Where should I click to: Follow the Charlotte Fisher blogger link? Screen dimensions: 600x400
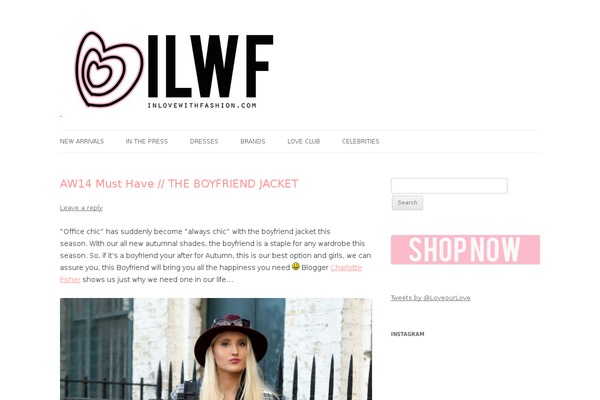point(346,268)
